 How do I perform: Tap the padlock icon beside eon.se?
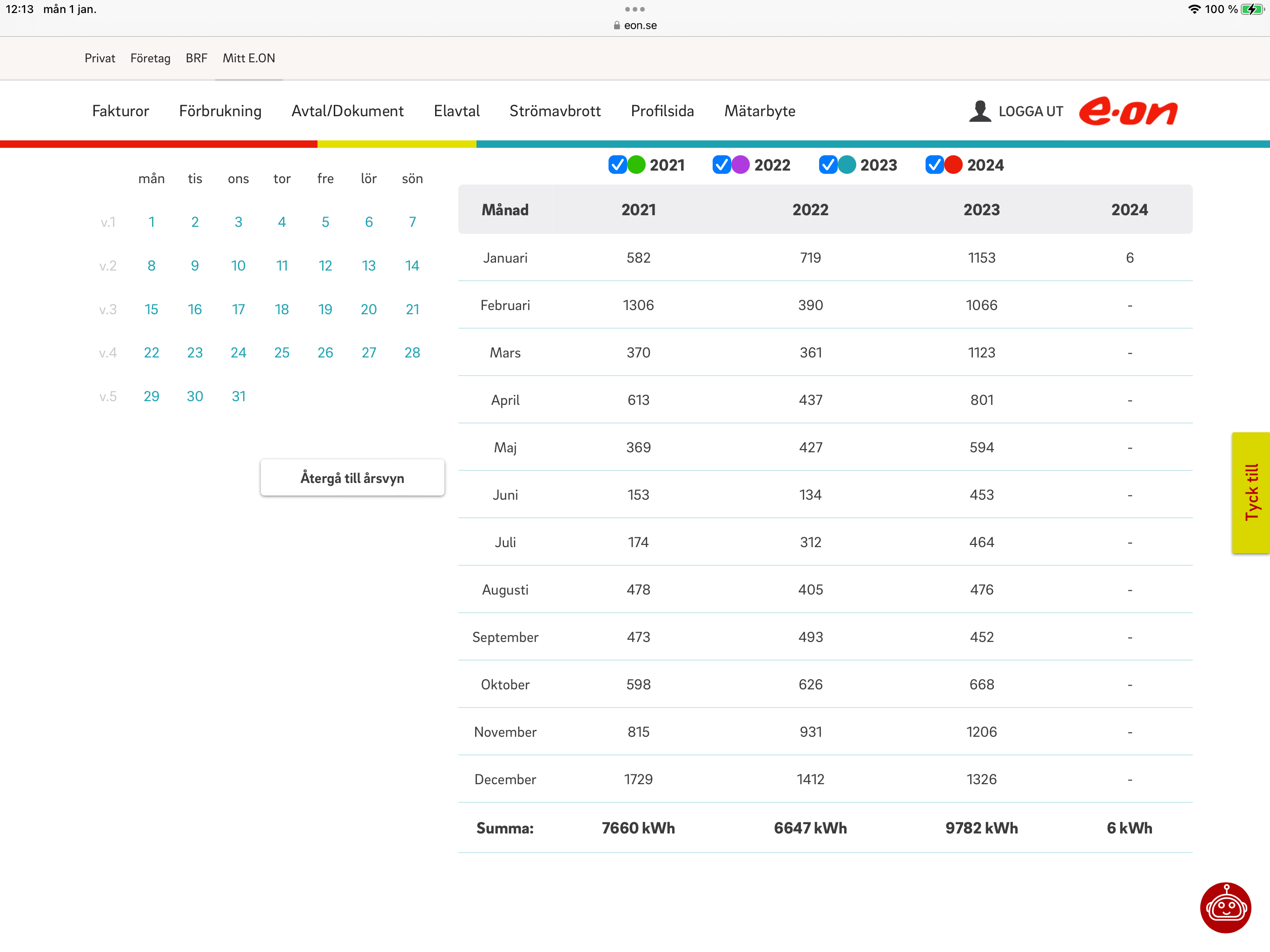tap(616, 25)
